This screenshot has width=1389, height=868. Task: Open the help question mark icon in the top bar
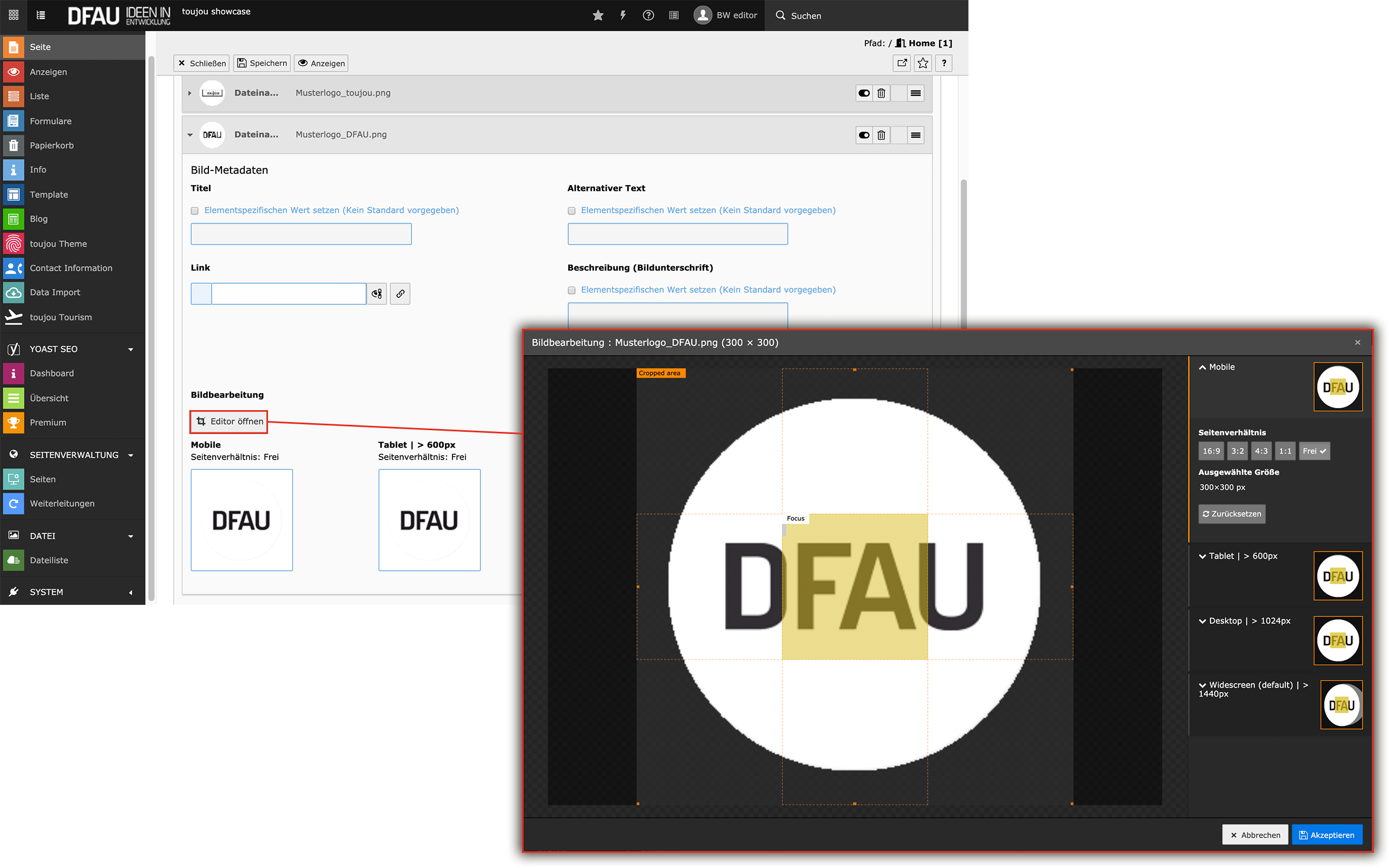coord(648,16)
